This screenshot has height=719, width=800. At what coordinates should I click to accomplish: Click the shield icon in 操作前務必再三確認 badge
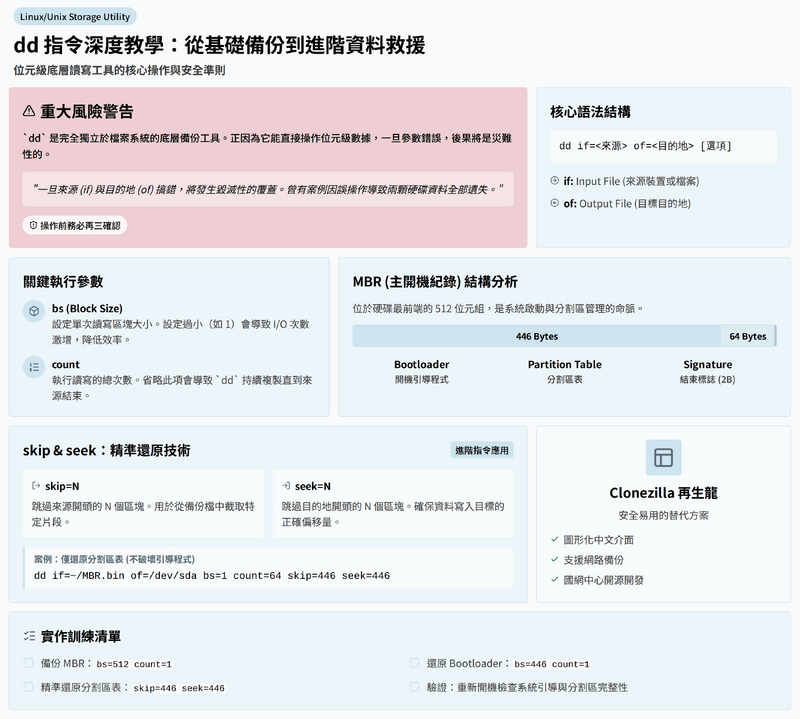pyautogui.click(x=33, y=226)
